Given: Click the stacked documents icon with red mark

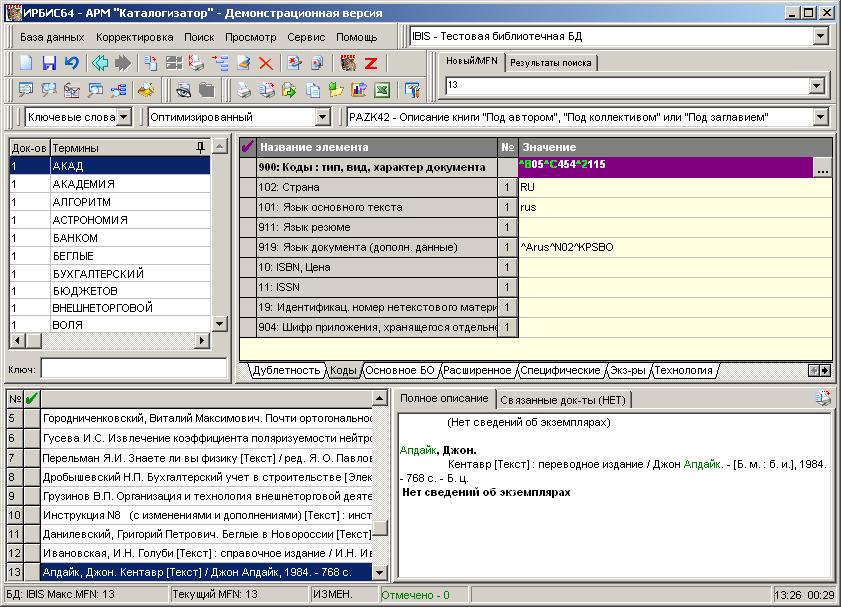Looking at the screenshot, I should [317, 63].
